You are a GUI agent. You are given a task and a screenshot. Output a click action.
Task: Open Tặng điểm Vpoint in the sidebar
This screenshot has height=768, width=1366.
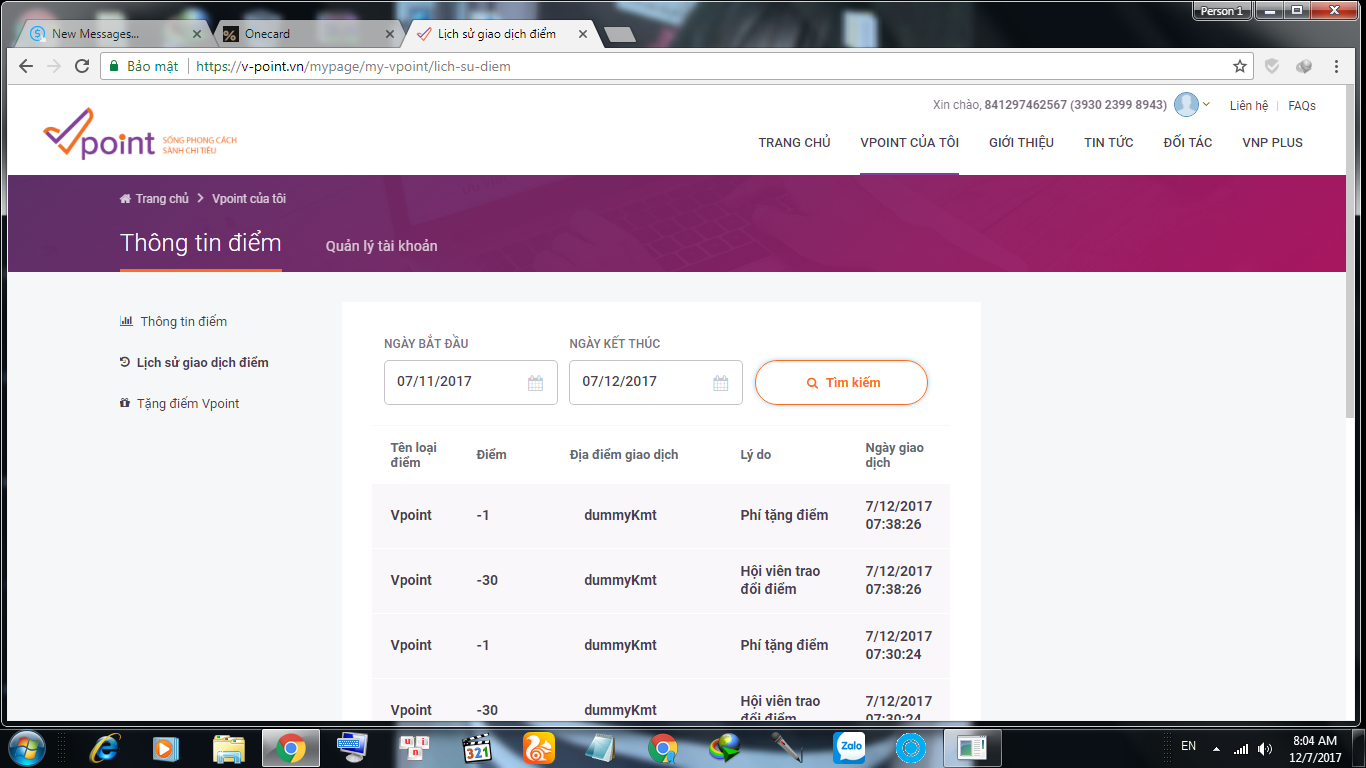point(179,404)
